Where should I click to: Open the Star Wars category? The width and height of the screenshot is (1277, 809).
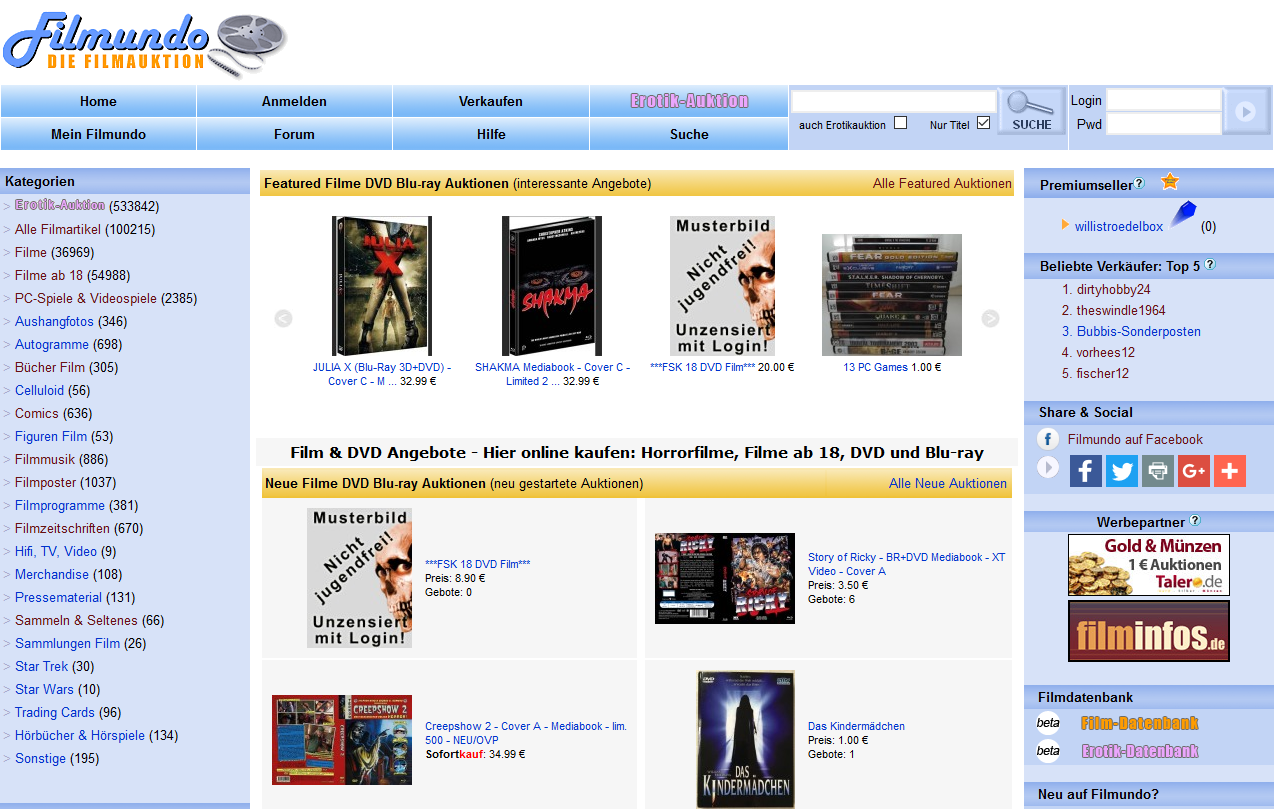44,690
